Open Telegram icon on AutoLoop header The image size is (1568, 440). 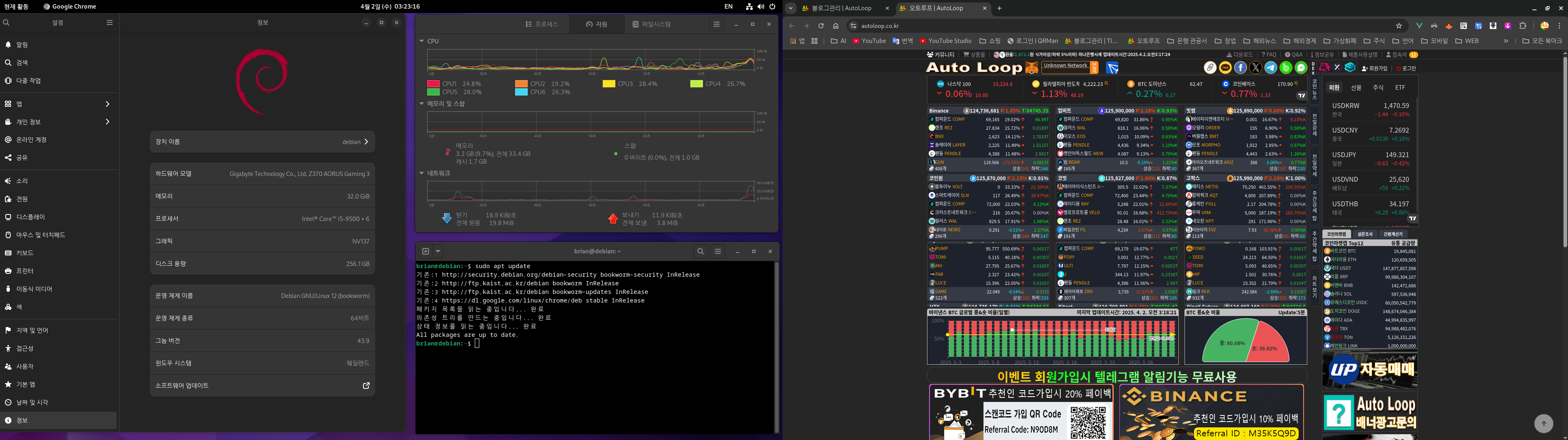coord(1271,68)
